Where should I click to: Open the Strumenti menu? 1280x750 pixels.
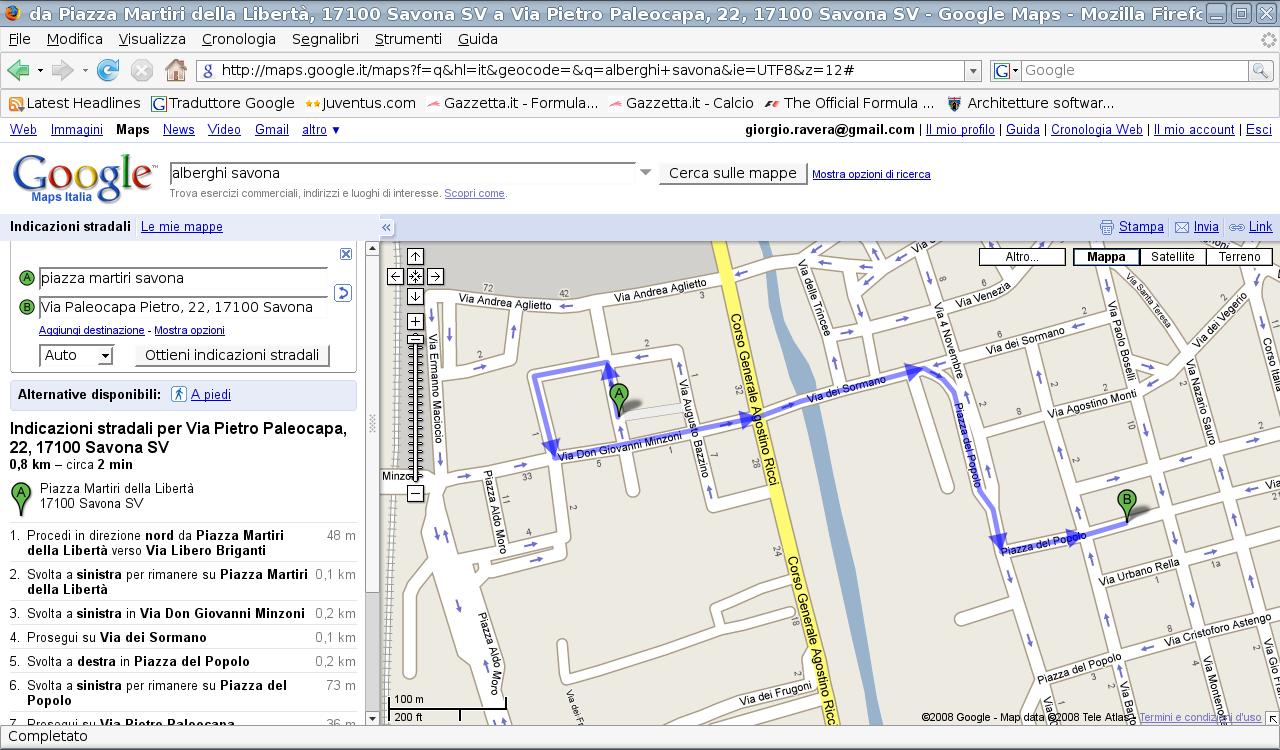click(x=407, y=39)
